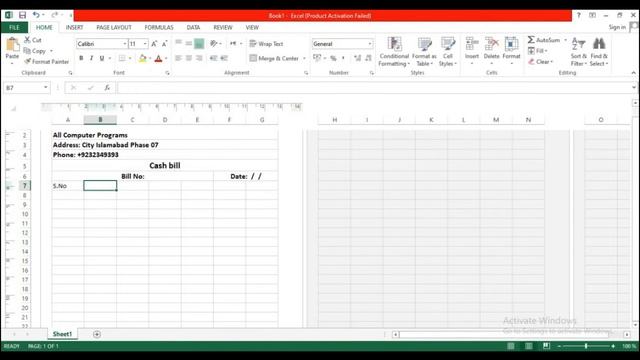Toggle Middle Align vertical alignment
This screenshot has height=360, width=640.
189,43
